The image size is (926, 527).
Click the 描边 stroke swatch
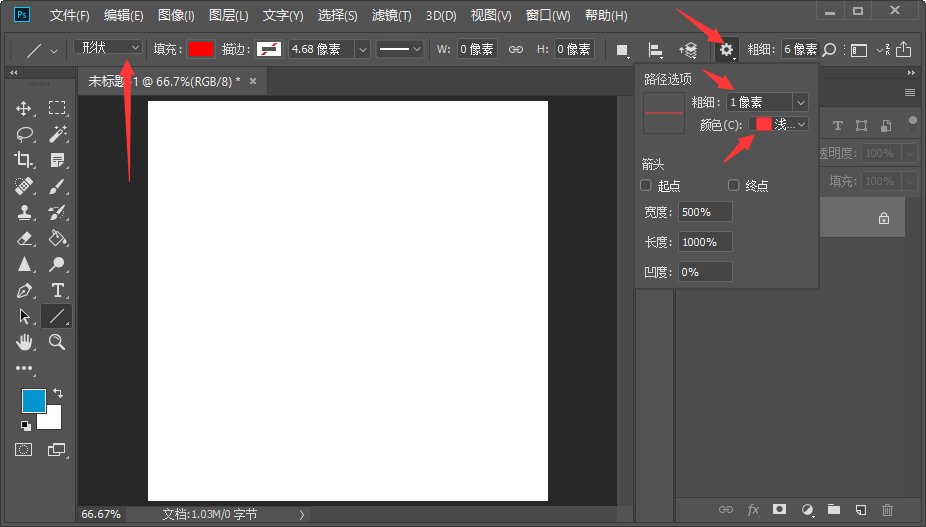coord(269,50)
